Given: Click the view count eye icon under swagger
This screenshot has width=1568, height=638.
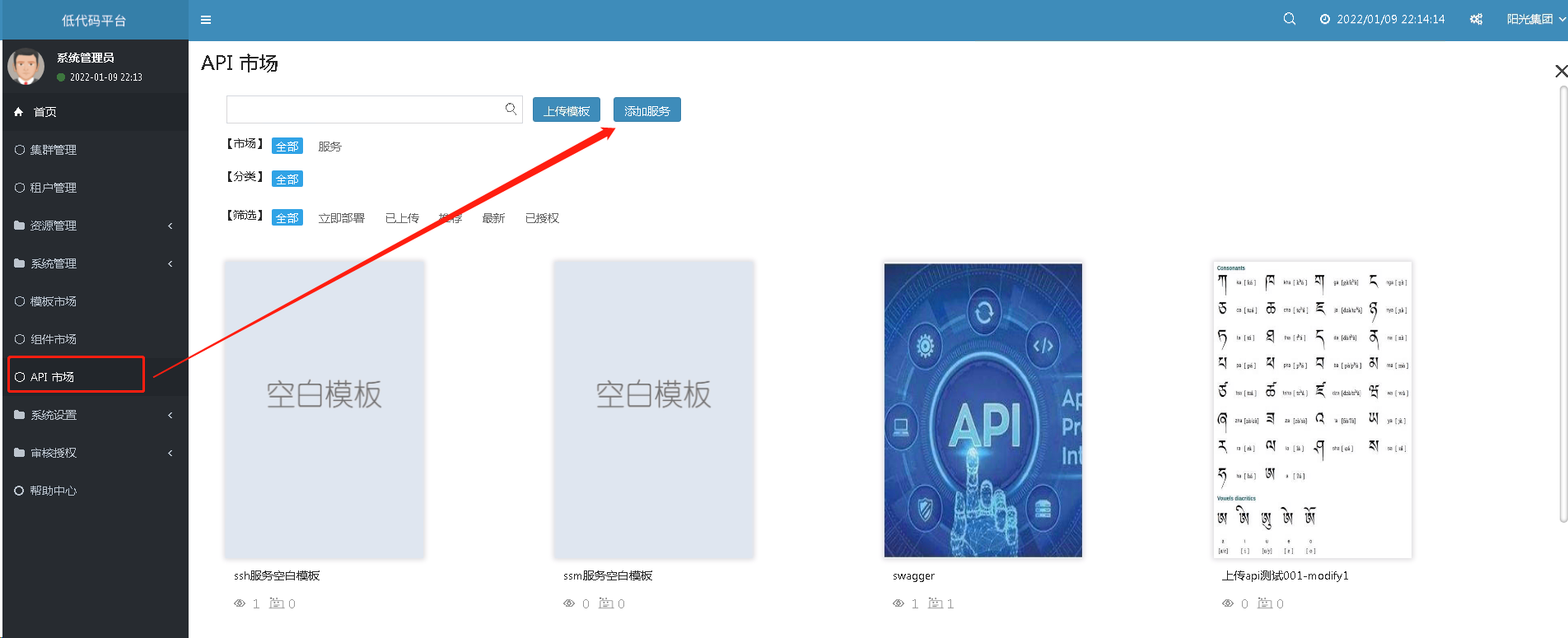Looking at the screenshot, I should point(898,603).
